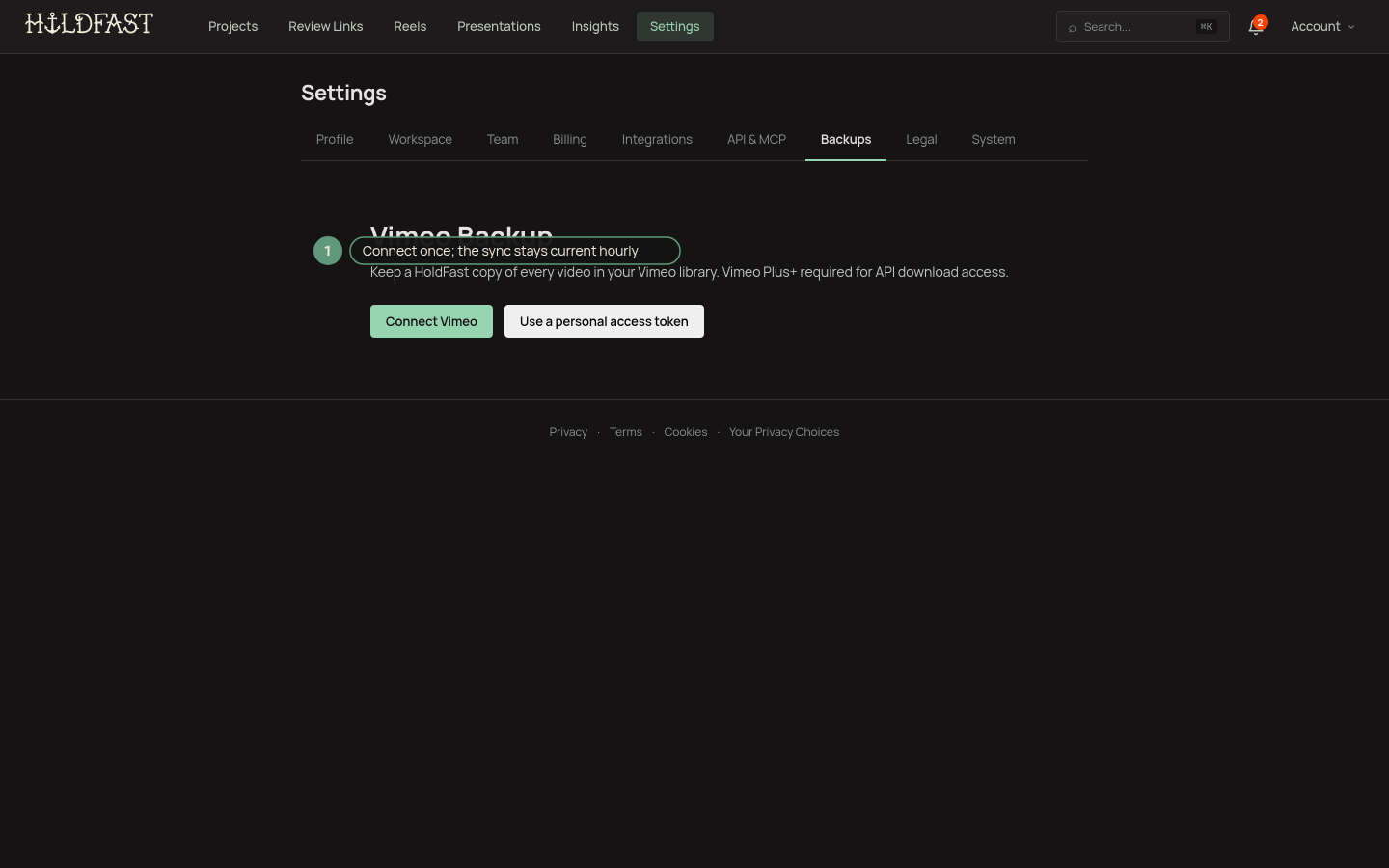
Task: Click the search magnifier icon
Action: (x=1072, y=28)
